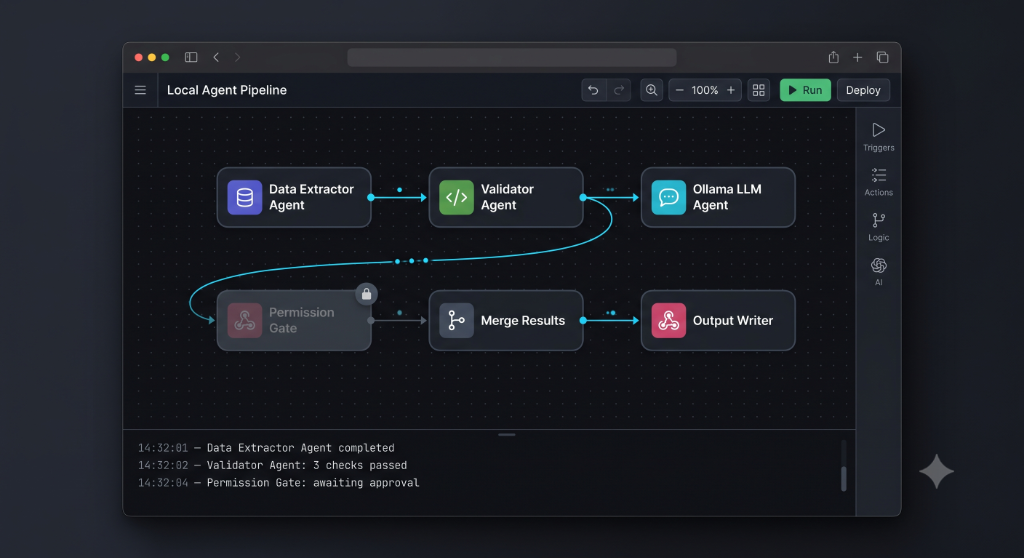Click the Permission Gate output port

[x=371, y=320]
